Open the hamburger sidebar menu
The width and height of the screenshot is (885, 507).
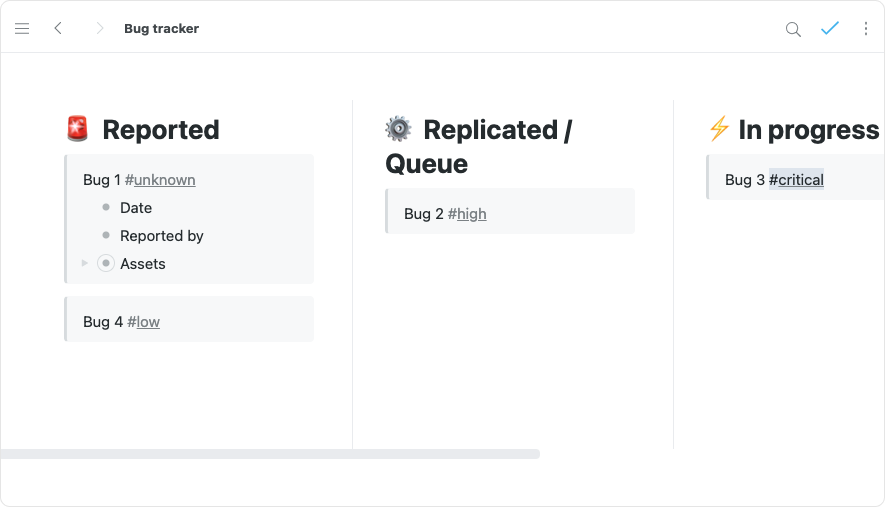[x=22, y=29]
